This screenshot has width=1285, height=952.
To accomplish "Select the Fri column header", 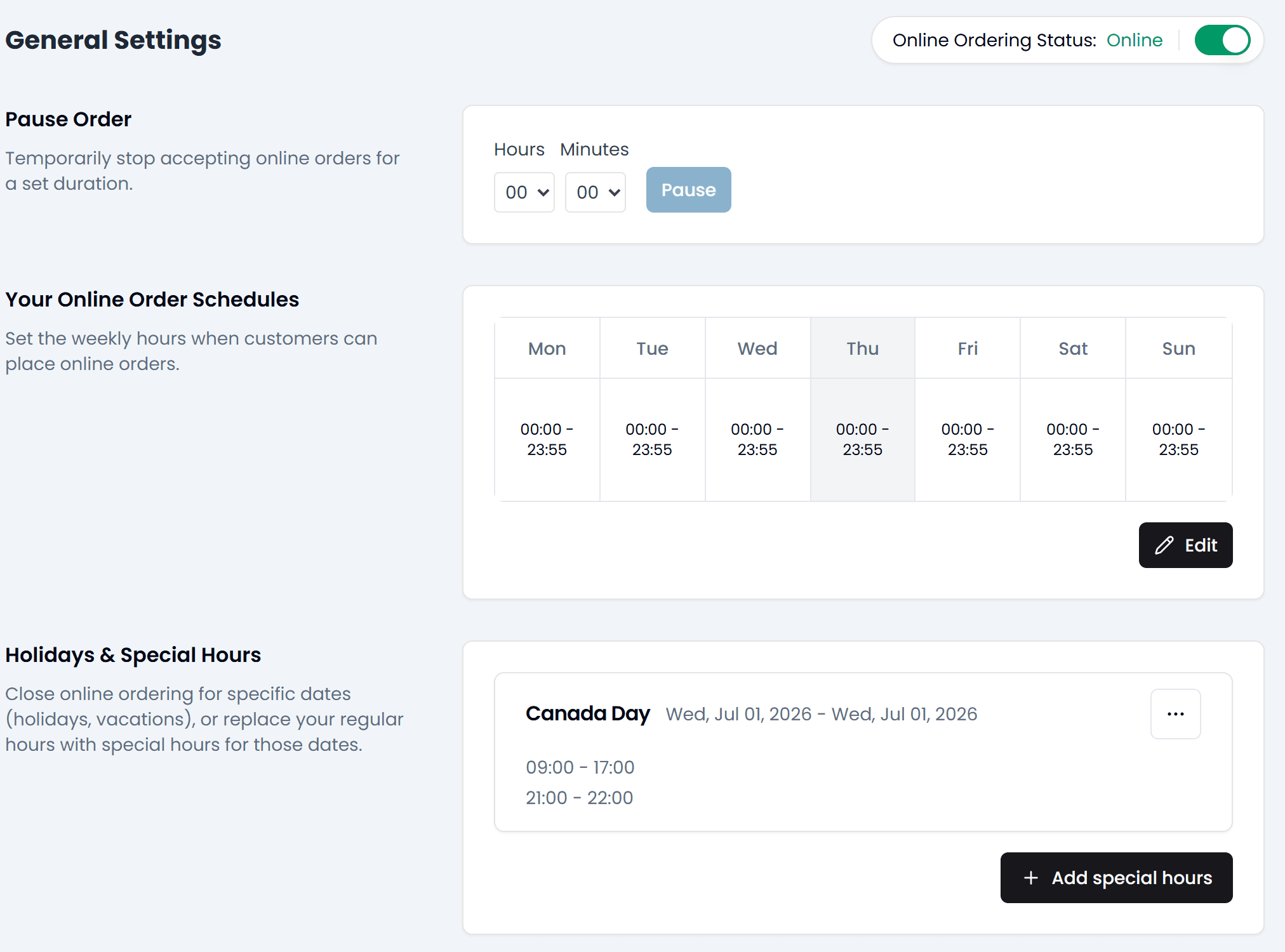I will pyautogui.click(x=968, y=348).
